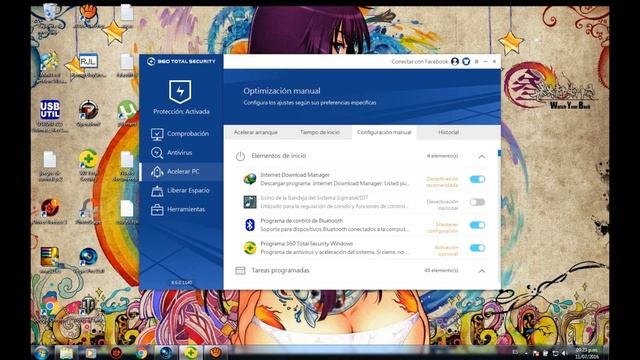This screenshot has height=360, width=640.
Task: Open the RJL desktop shortcut
Action: (88, 62)
